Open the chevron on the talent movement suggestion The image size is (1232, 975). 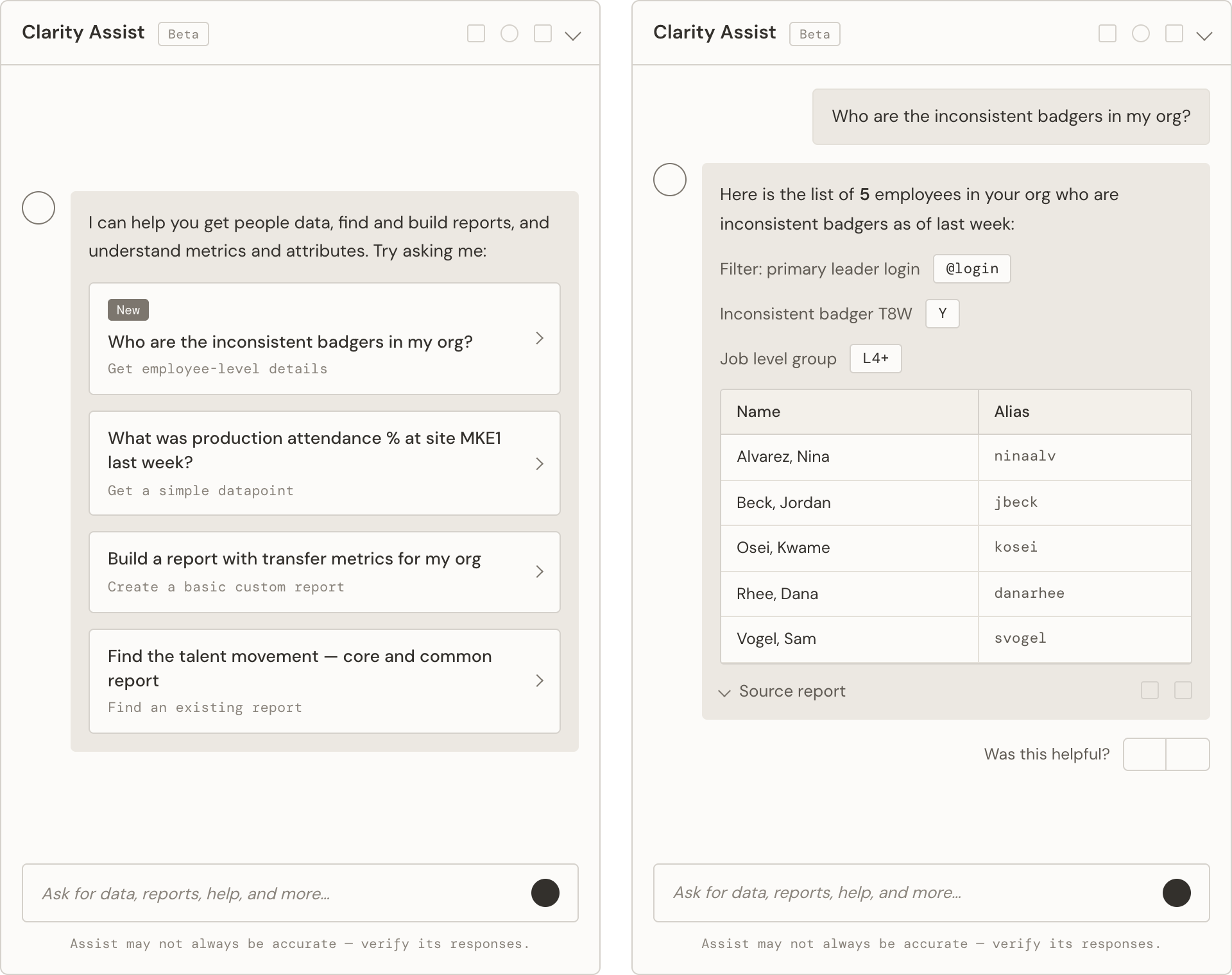pos(540,681)
